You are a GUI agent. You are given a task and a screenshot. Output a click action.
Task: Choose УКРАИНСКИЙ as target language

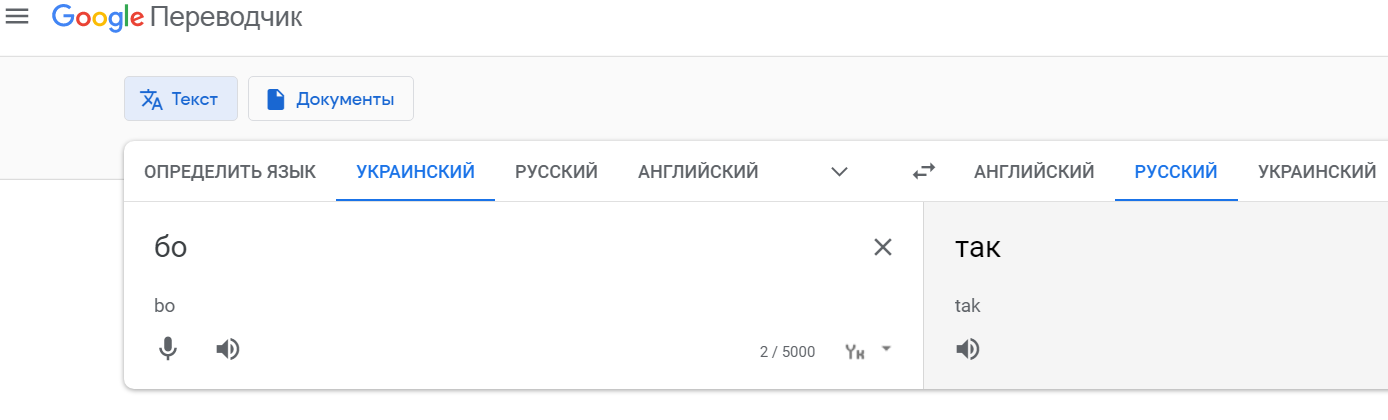[1317, 172]
